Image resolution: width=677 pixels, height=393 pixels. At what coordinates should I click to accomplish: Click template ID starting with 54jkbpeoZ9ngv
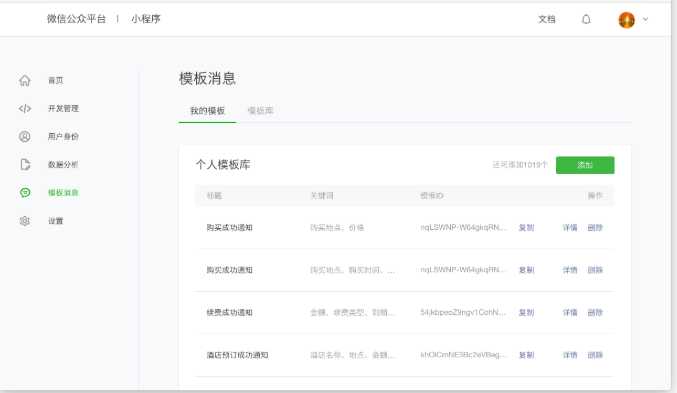pos(463,312)
